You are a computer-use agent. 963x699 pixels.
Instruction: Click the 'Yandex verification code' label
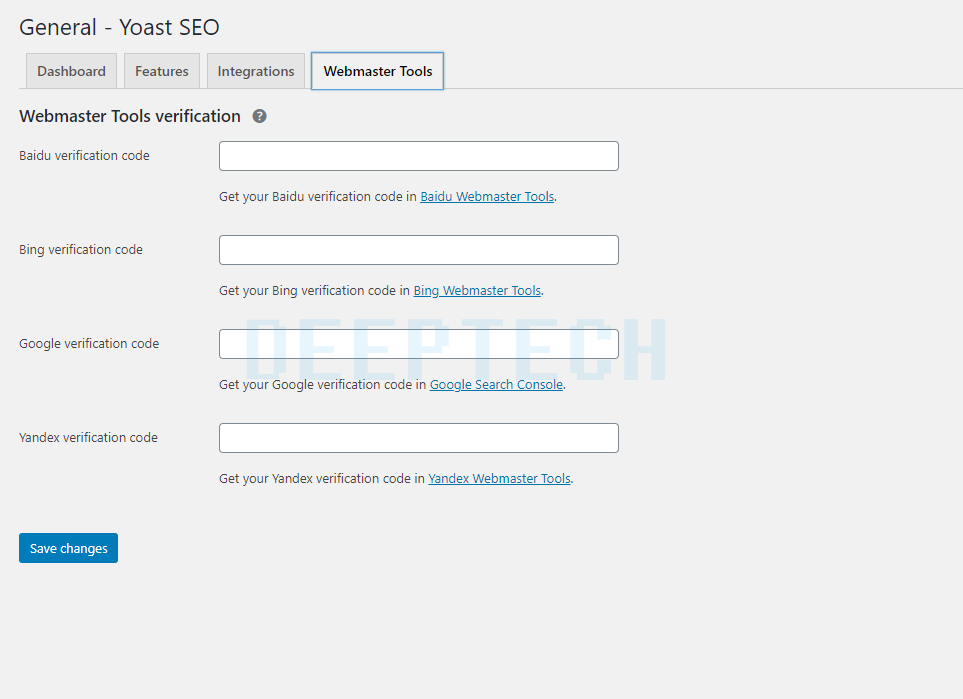(88, 438)
